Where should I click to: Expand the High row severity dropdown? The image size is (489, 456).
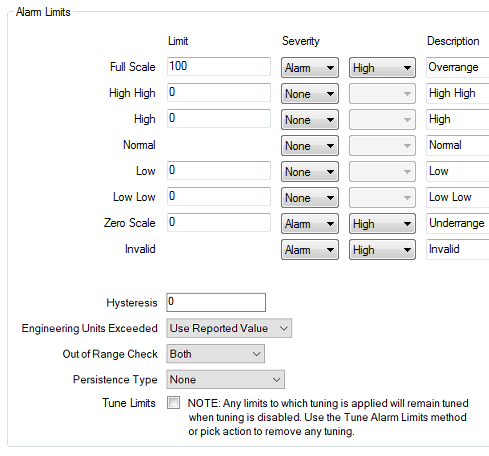310,120
